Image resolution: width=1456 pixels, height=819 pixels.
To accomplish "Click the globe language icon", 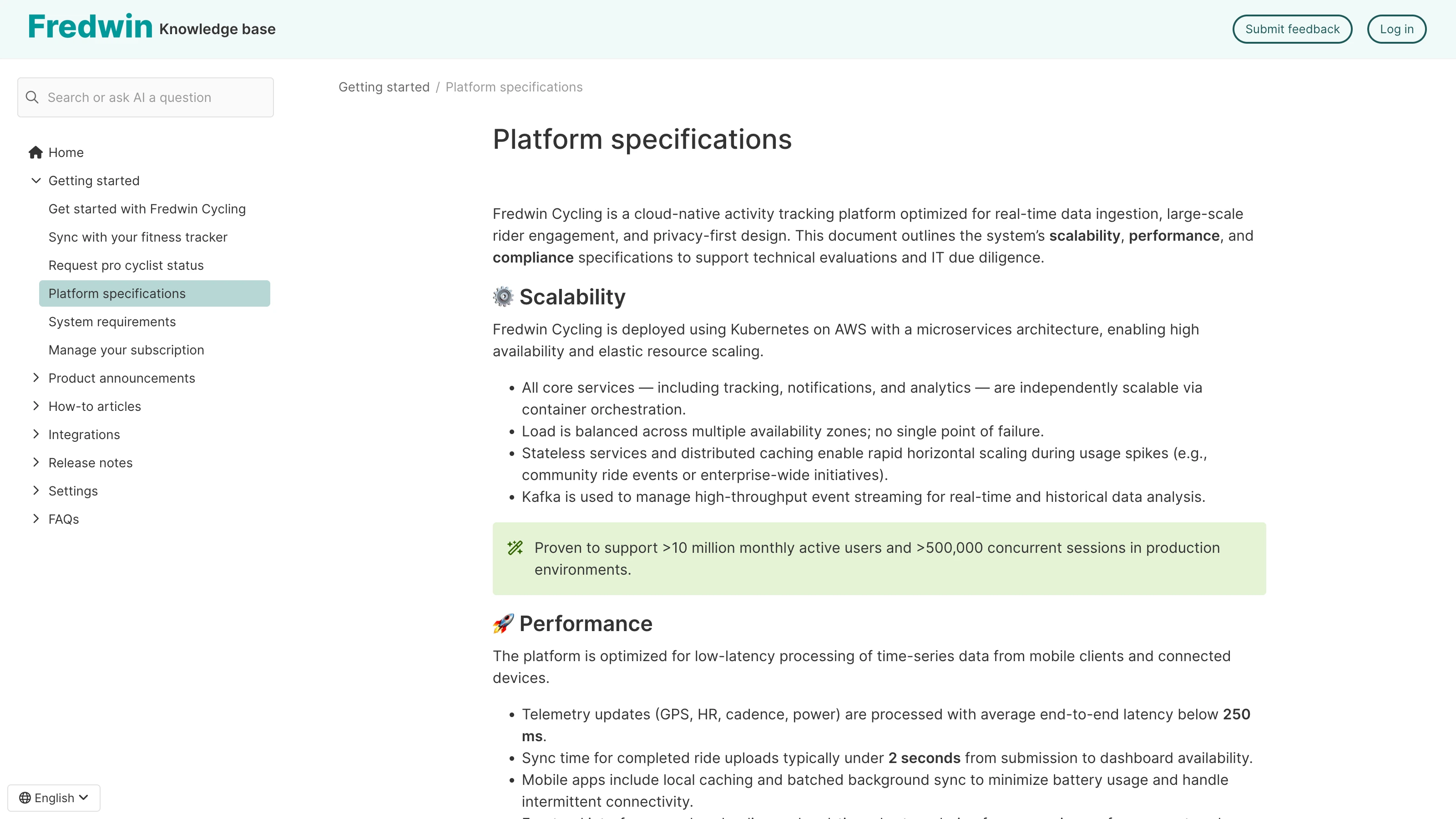I will [25, 798].
